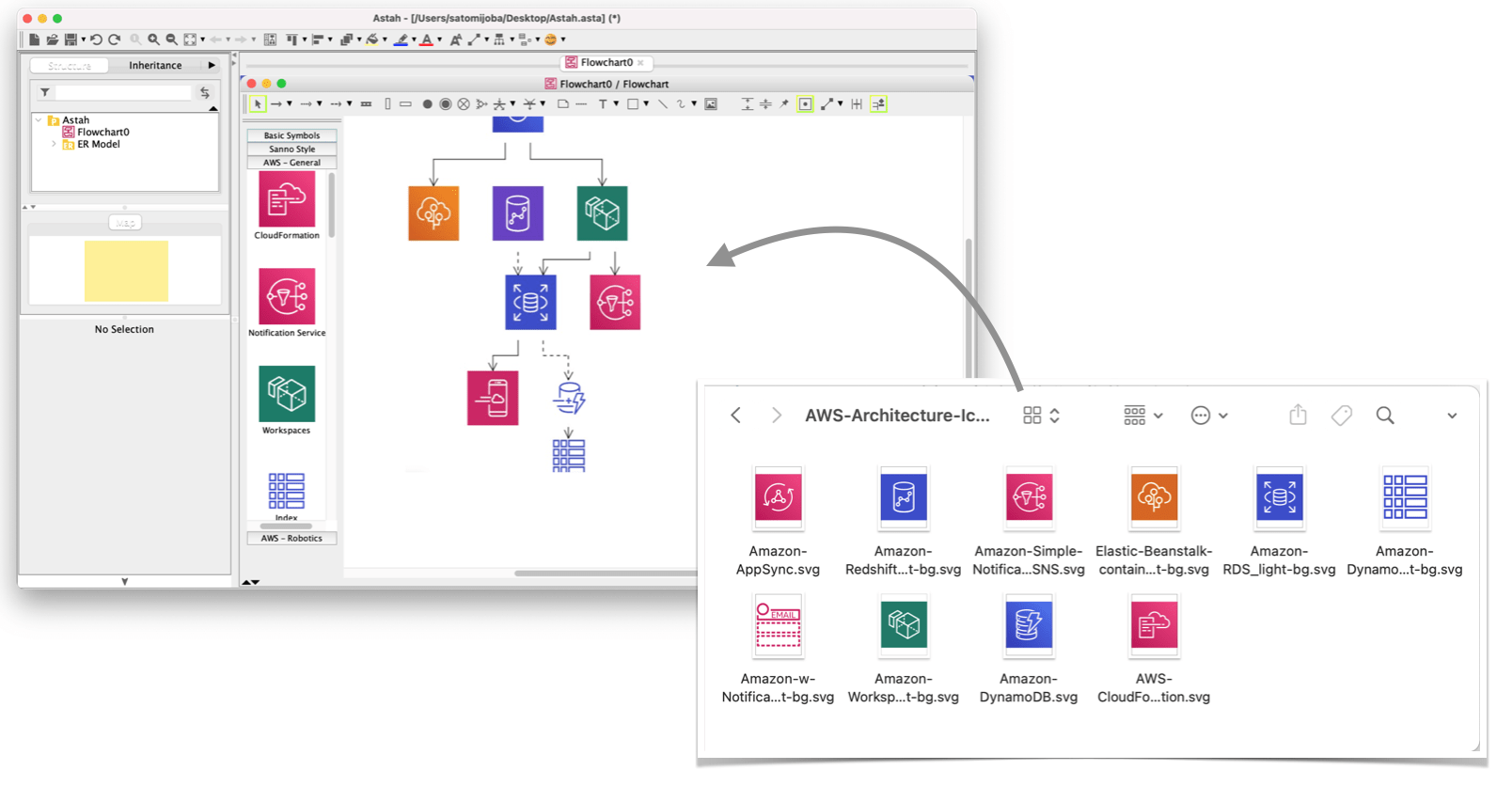Click the right arrow for more project tabs
This screenshot has height=786, width=1512.
tap(212, 66)
